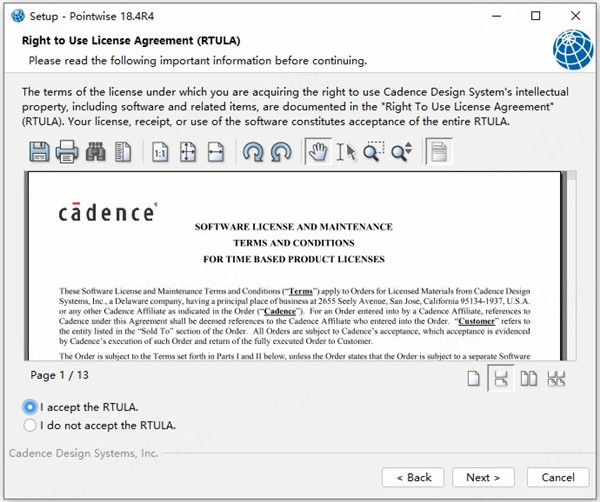Click the license document vertical scrollbar

coord(571,266)
